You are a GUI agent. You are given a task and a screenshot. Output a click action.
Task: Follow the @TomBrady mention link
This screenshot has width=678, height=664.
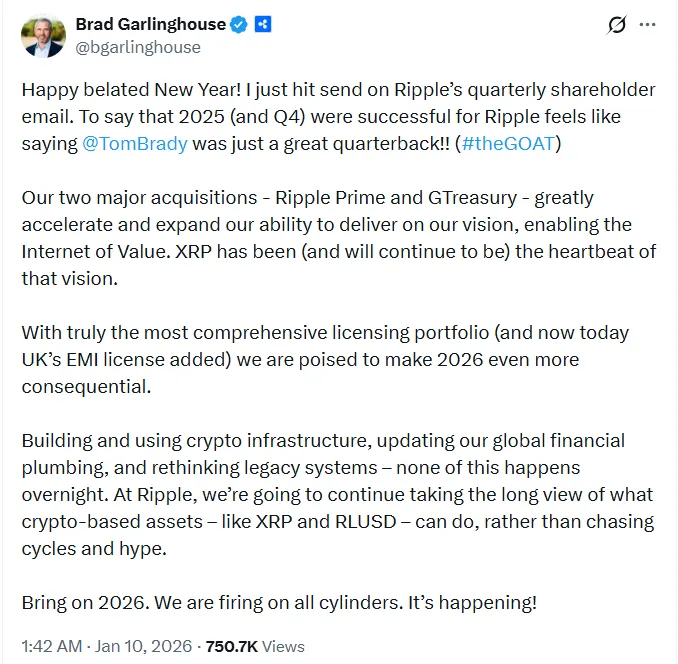135,142
